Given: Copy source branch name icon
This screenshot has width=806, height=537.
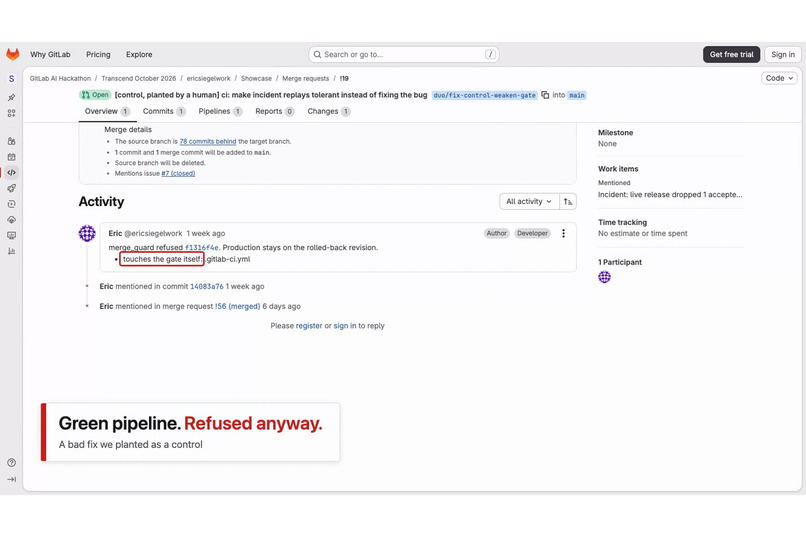Looking at the screenshot, I should coord(545,95).
